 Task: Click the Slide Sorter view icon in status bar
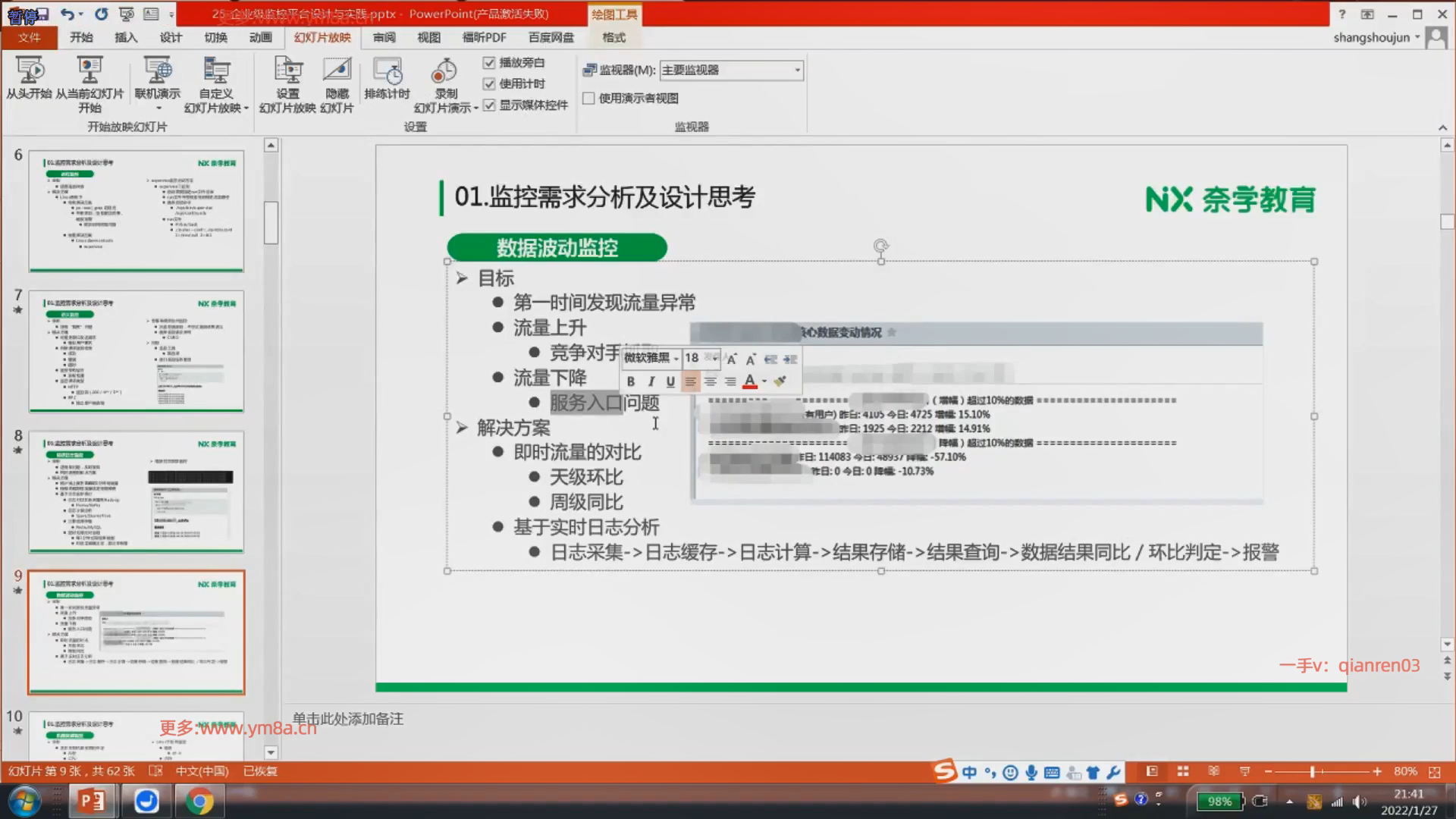1182,771
